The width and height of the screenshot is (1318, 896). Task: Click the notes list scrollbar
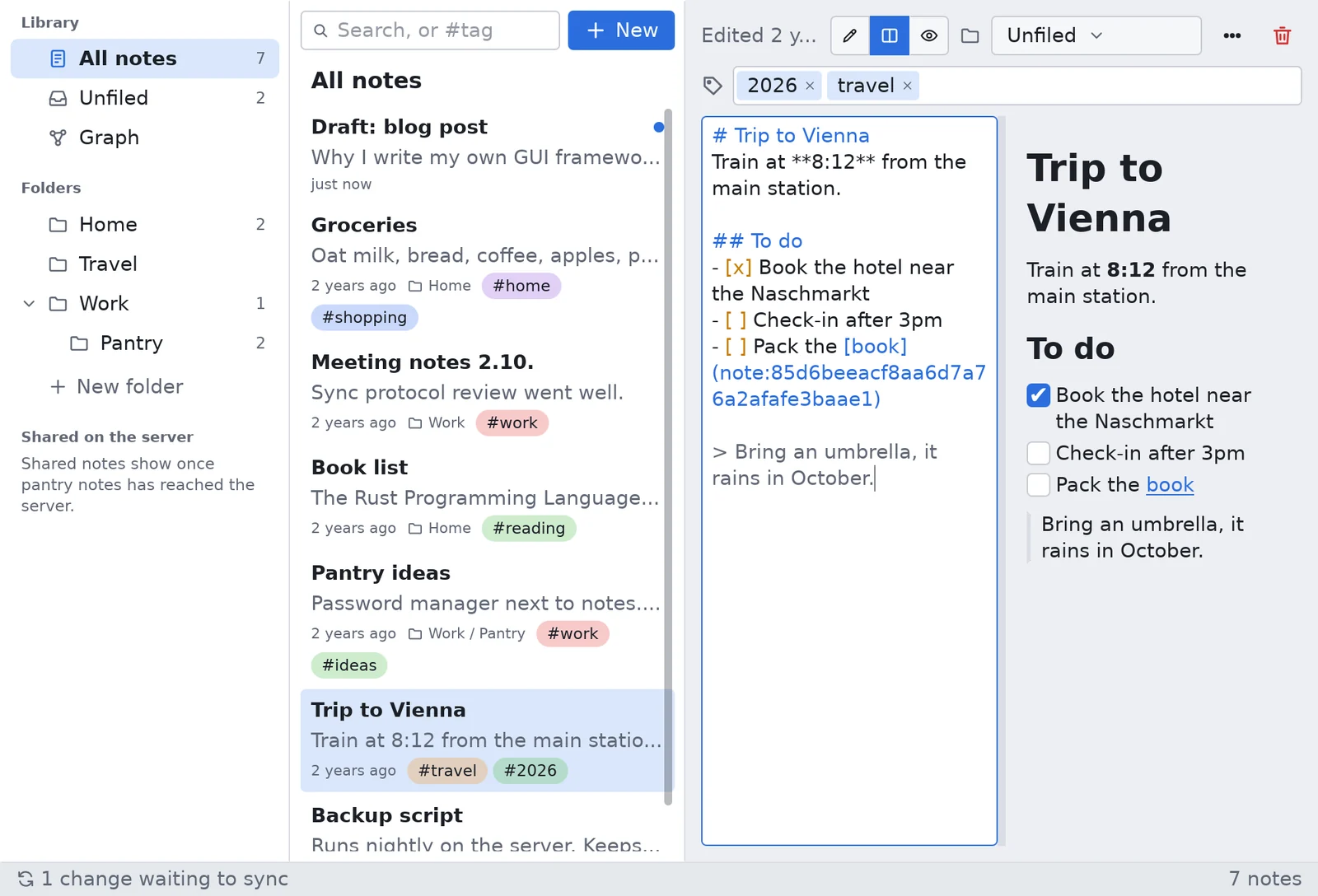click(668, 457)
